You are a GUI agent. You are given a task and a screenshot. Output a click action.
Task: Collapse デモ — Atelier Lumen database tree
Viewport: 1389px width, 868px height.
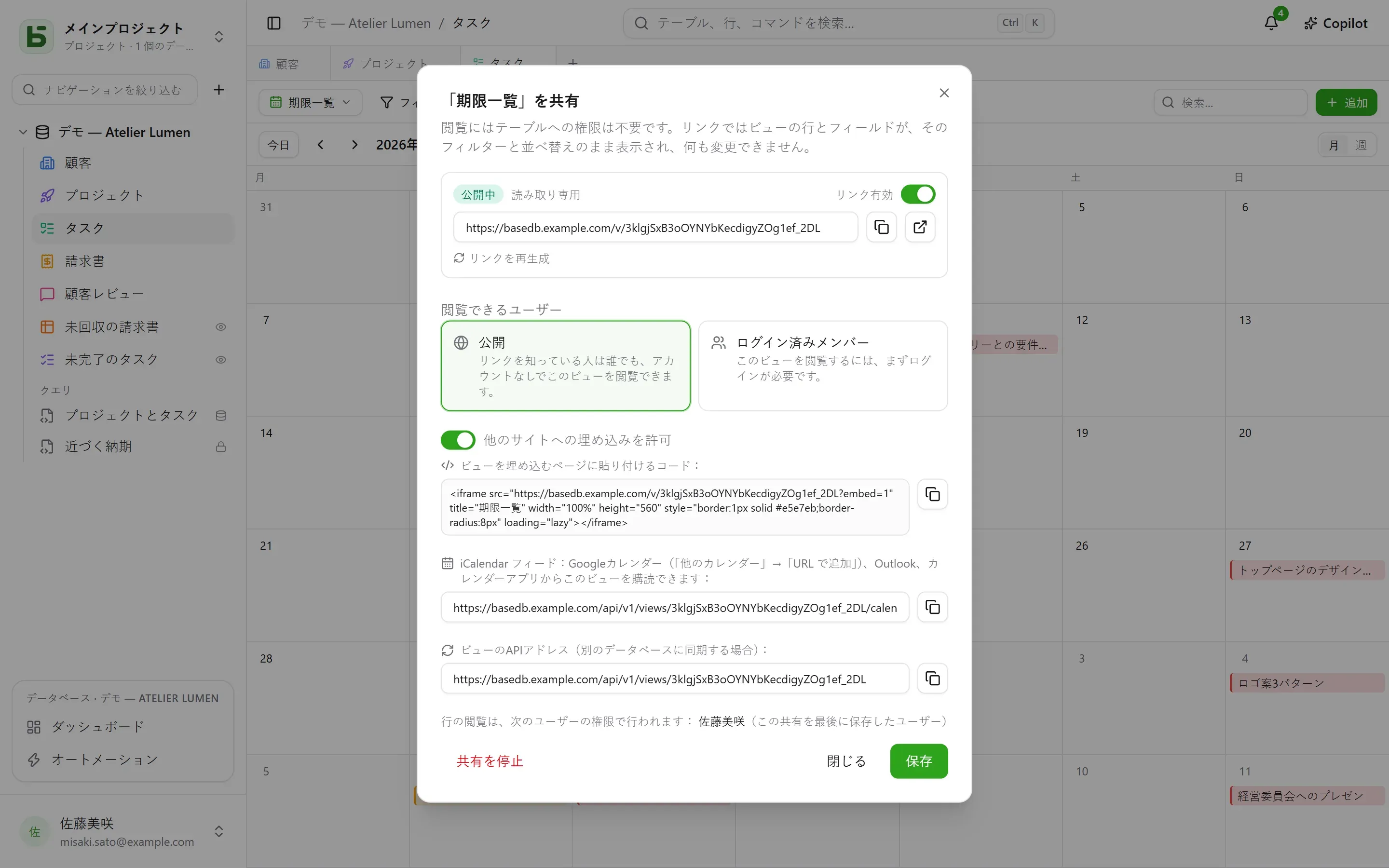point(23,132)
